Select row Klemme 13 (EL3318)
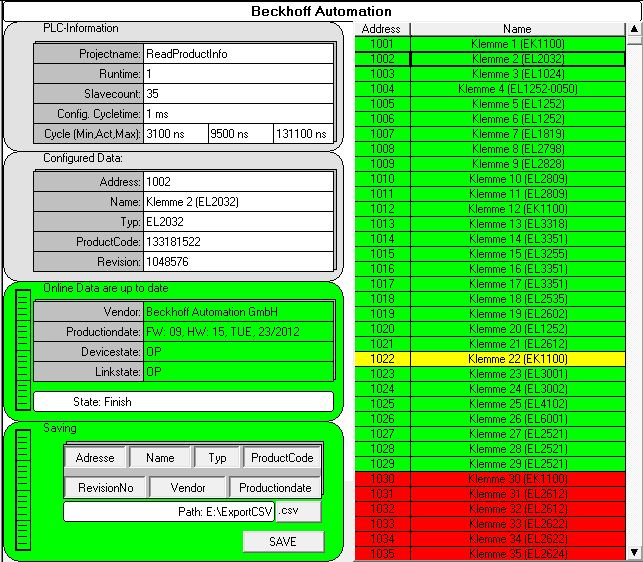Viewport: 643px width, 562px height. point(490,224)
